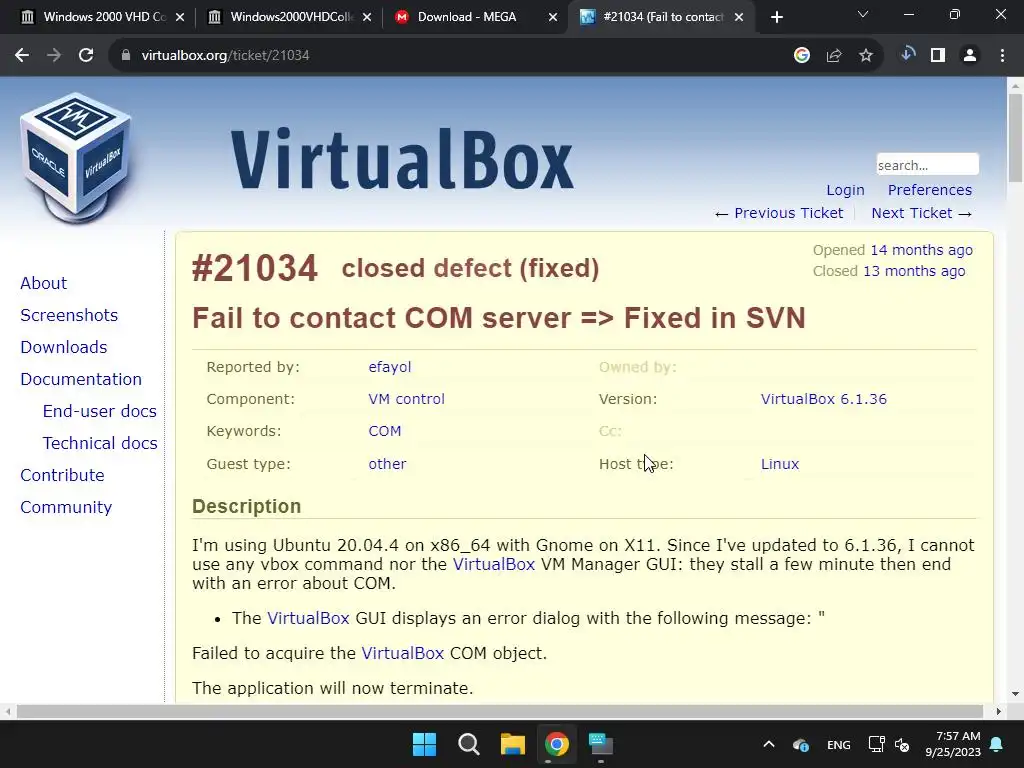Close the #21034 ticket tab
This screenshot has height=768, width=1024.
coord(739,18)
